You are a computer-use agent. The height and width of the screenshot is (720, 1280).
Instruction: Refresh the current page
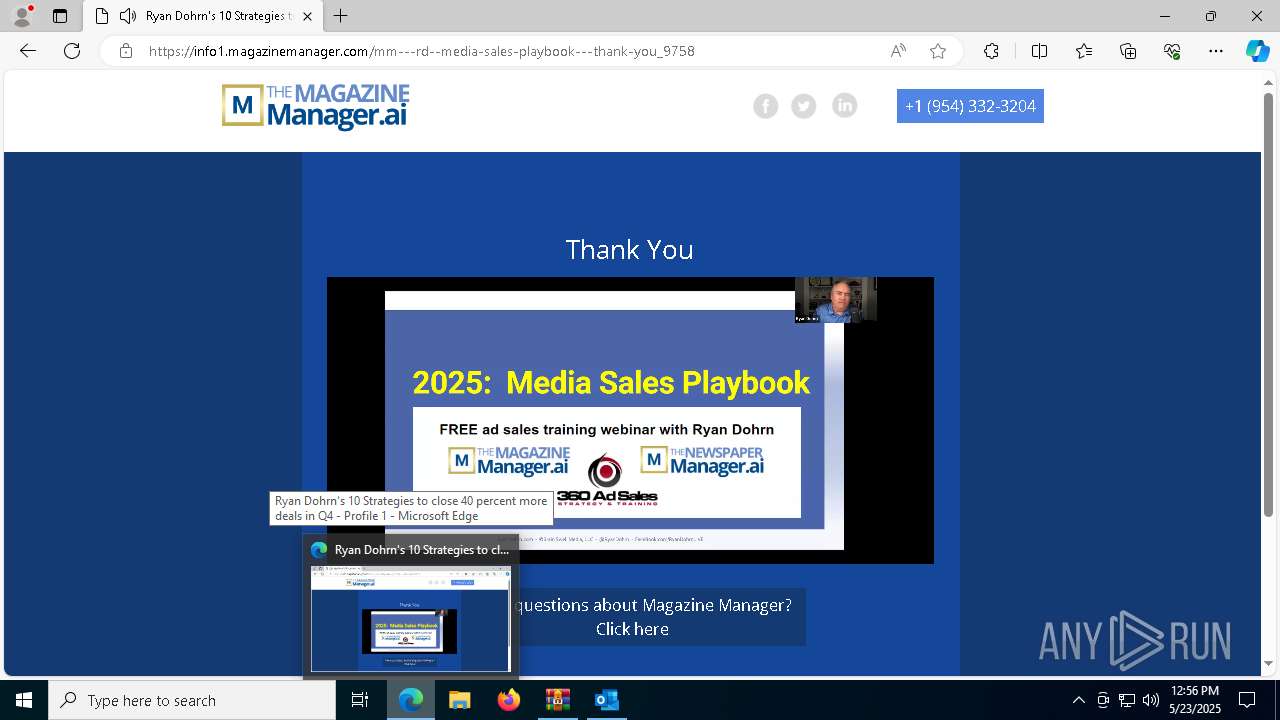tap(72, 51)
